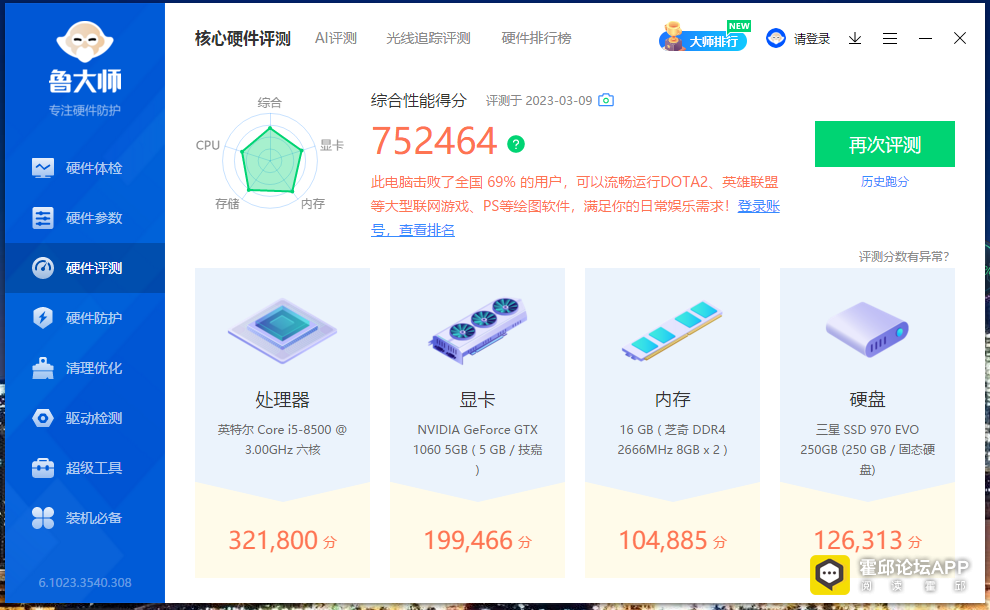Click the version number 6.1023.3540.308

tap(85, 583)
